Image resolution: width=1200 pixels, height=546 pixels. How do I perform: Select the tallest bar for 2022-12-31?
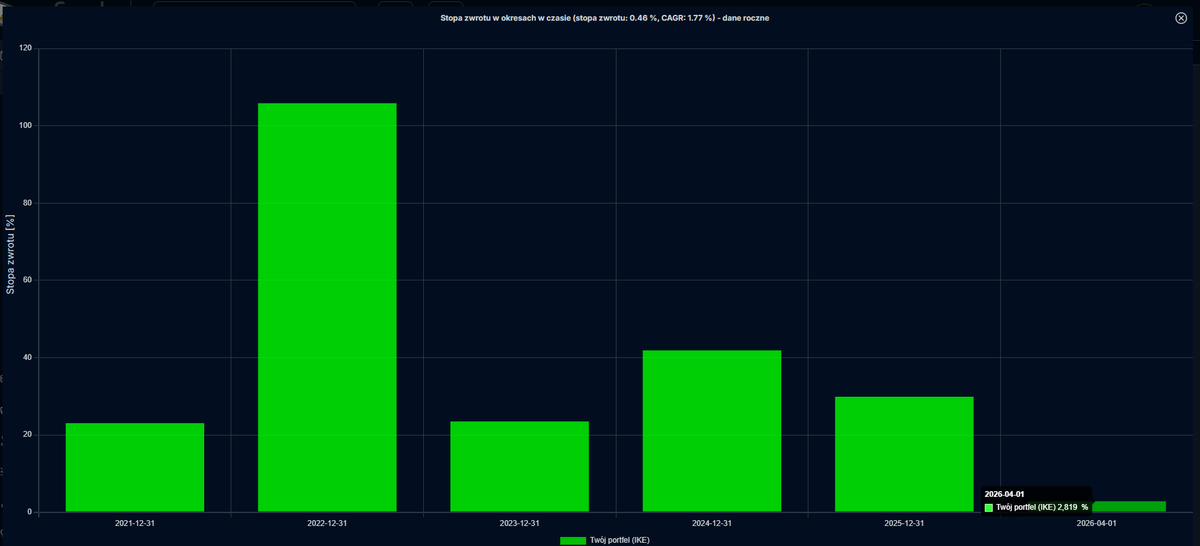[x=327, y=308]
